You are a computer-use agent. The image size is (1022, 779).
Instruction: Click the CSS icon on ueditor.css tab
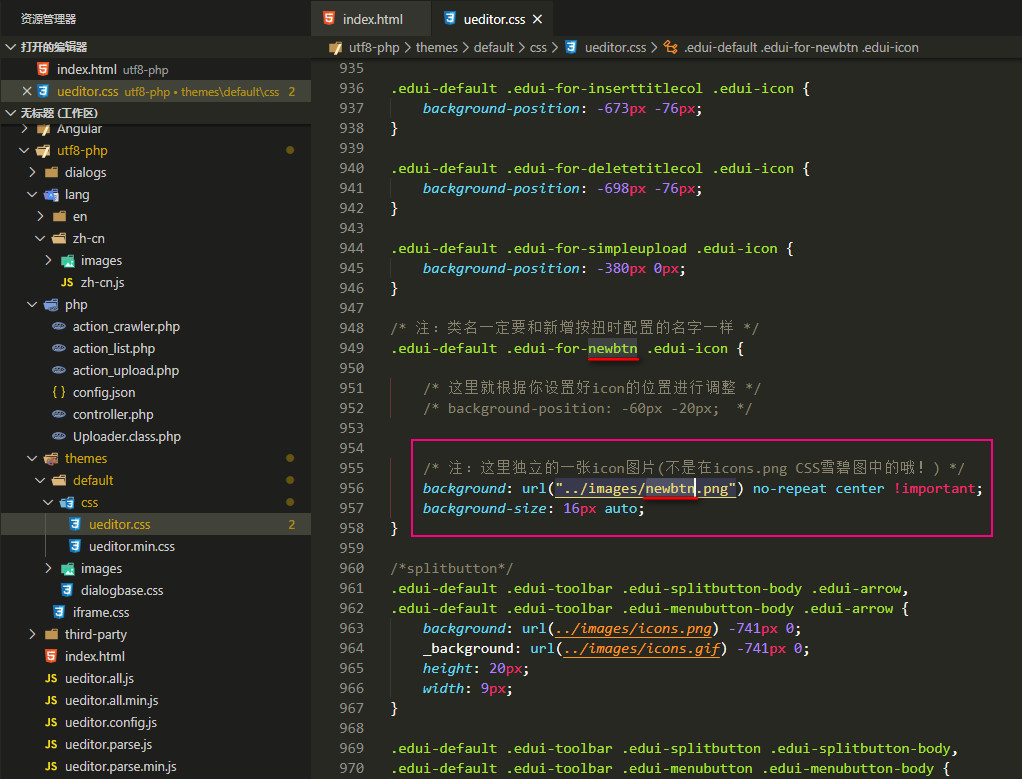450,19
